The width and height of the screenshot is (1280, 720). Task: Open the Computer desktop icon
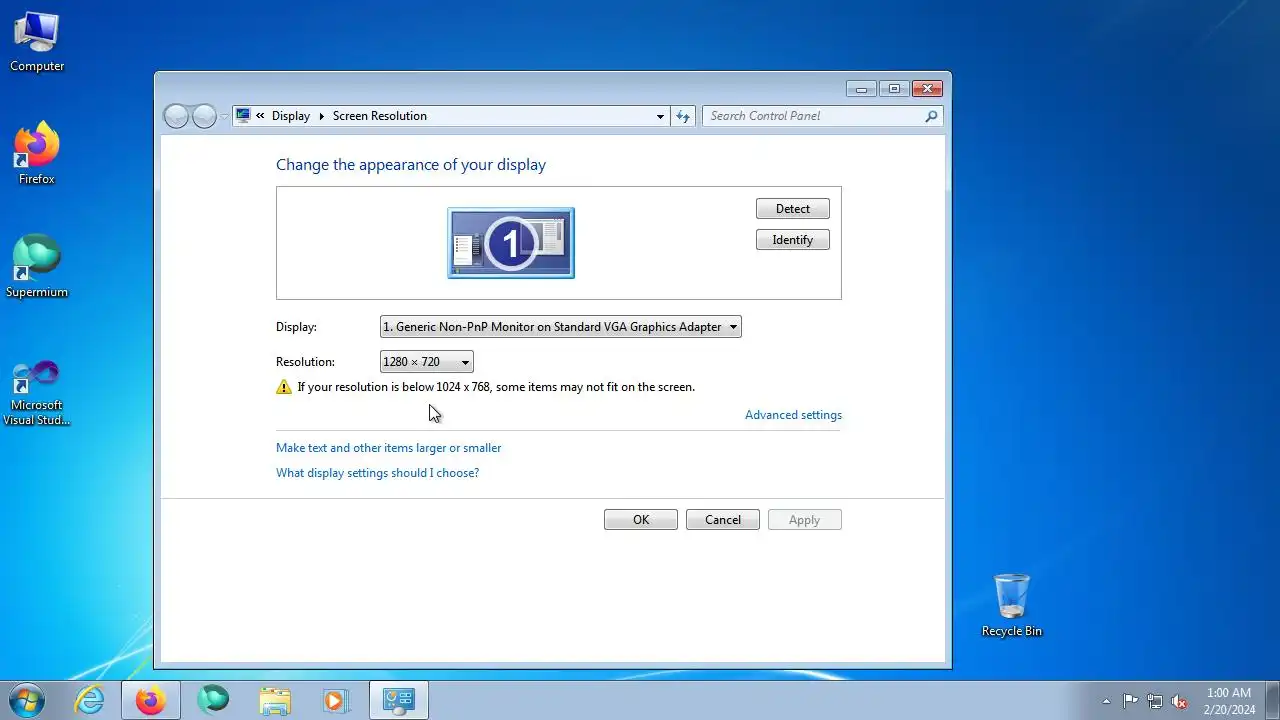click(37, 42)
